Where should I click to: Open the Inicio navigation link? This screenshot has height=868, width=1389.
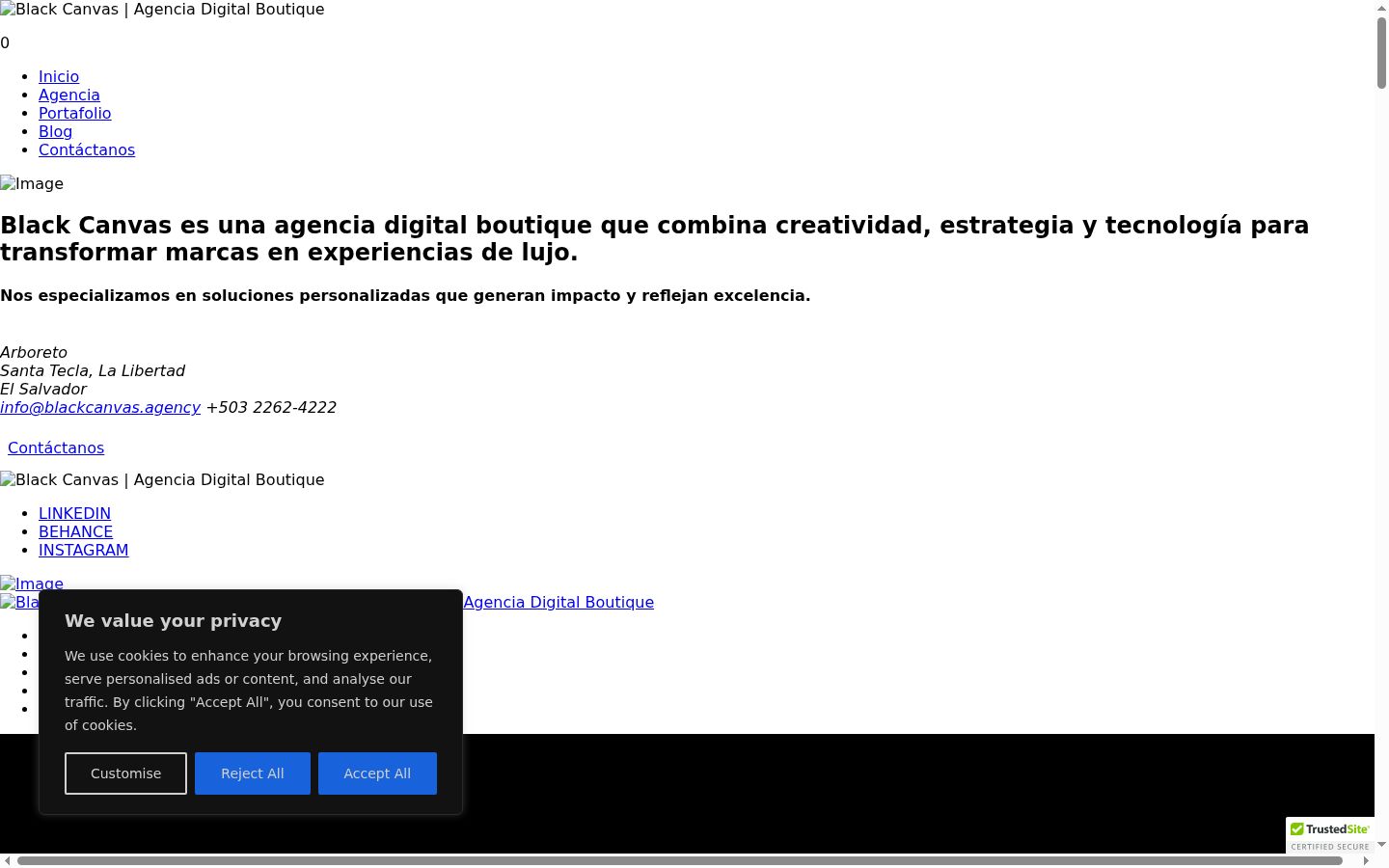pos(59,76)
